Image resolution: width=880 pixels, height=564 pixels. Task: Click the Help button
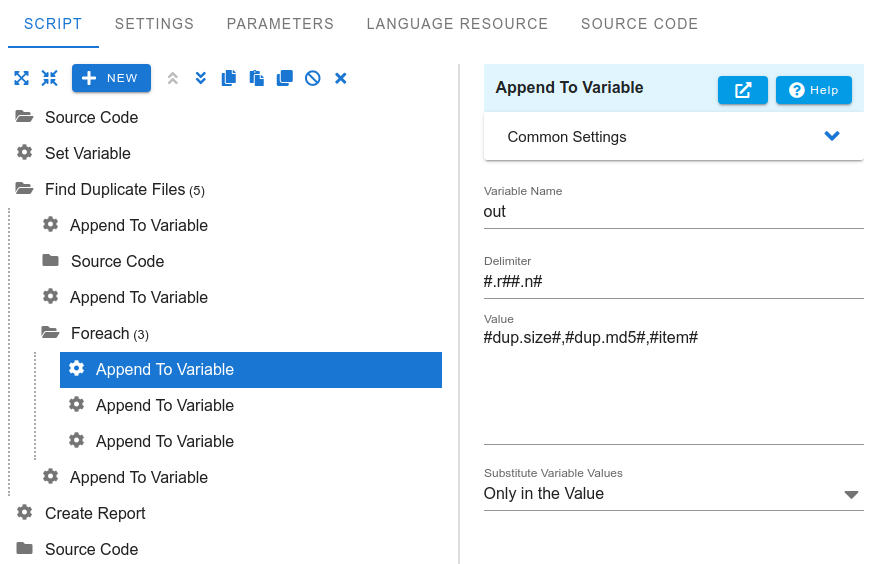click(x=814, y=90)
